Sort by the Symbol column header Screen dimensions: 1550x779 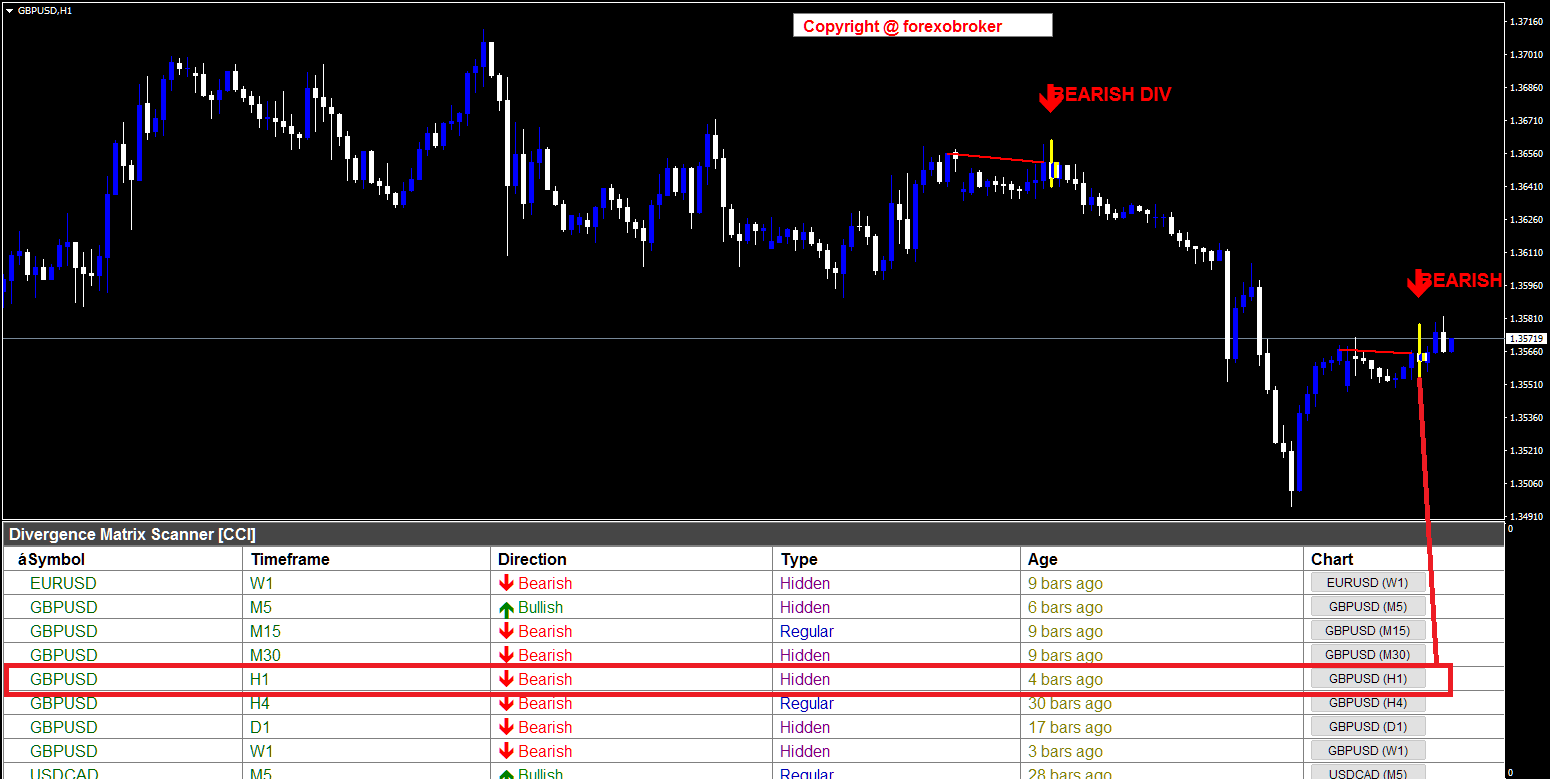click(123, 559)
